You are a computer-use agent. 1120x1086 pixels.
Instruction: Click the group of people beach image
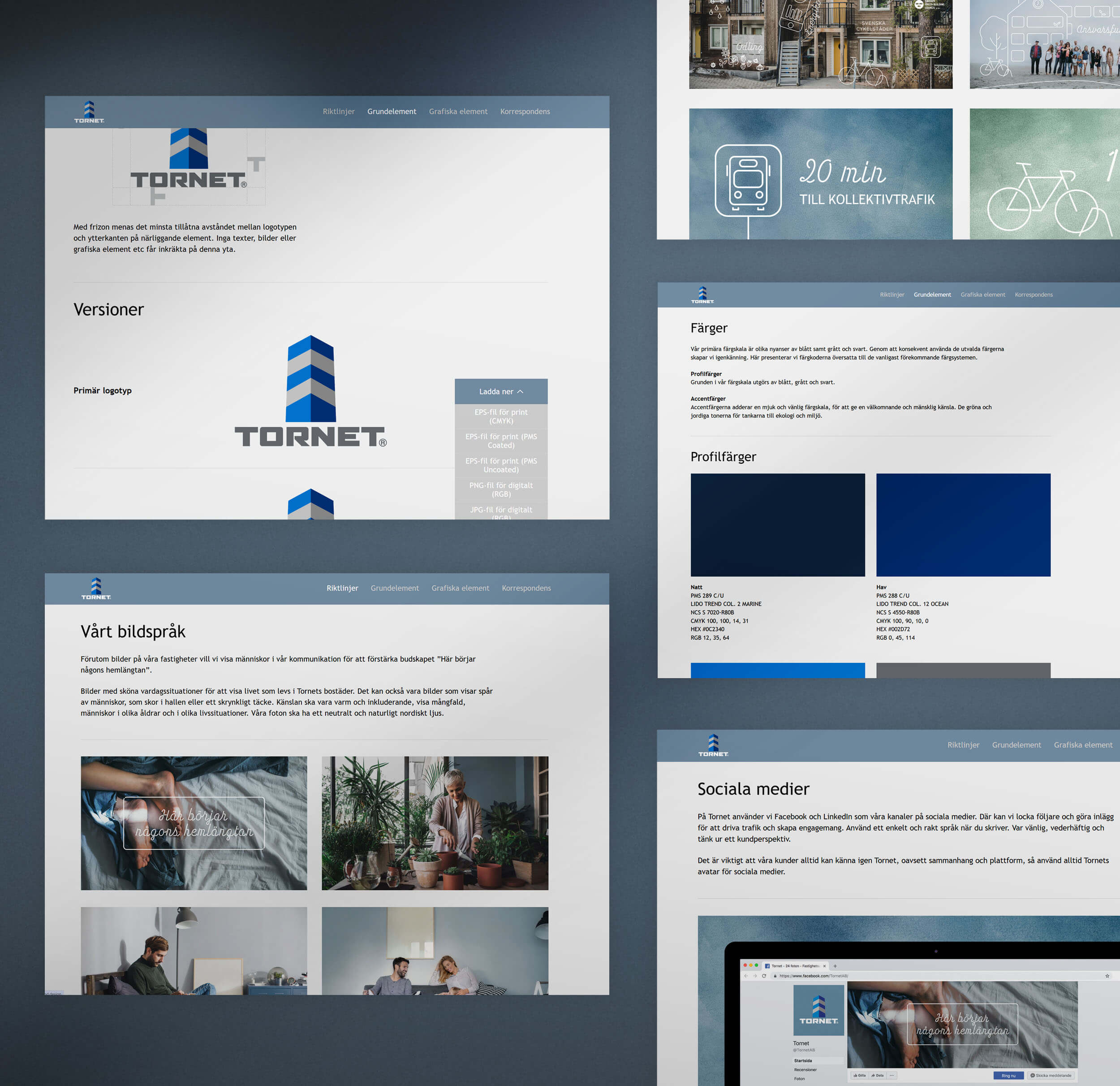[x=1045, y=44]
